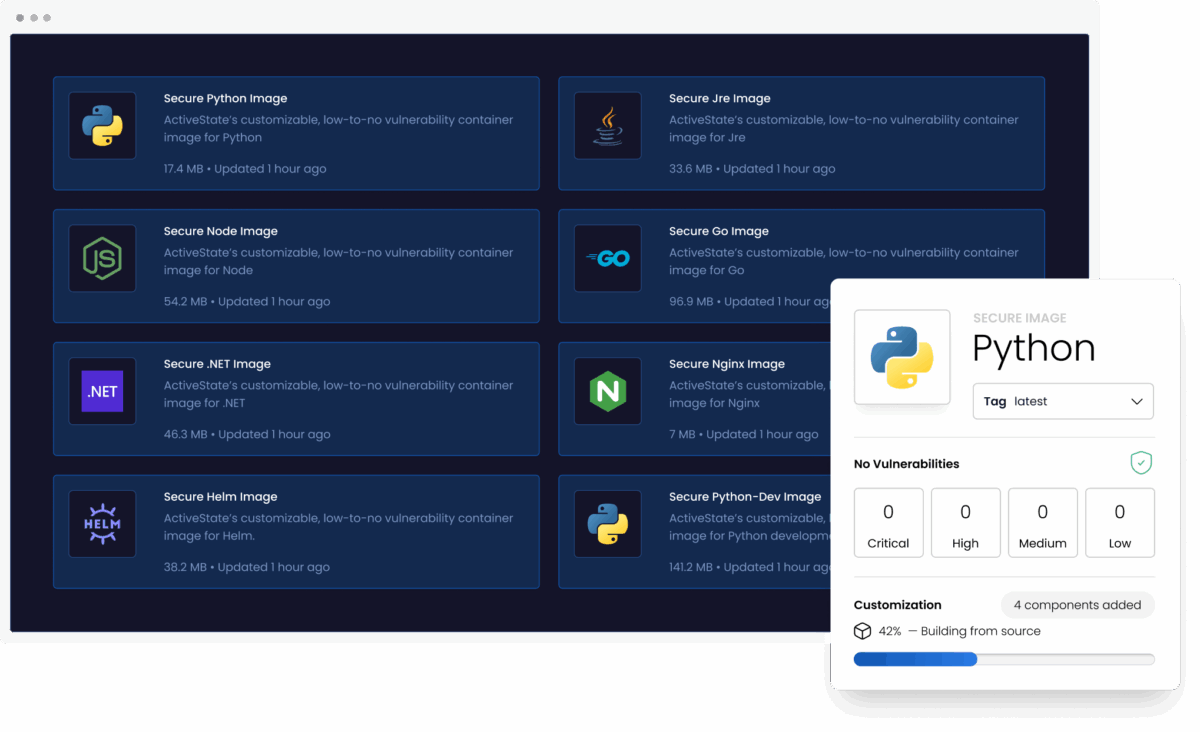Screen dimensions: 1200x732
Task: Expand tag list using the chevron arrow
Action: pos(1137,401)
